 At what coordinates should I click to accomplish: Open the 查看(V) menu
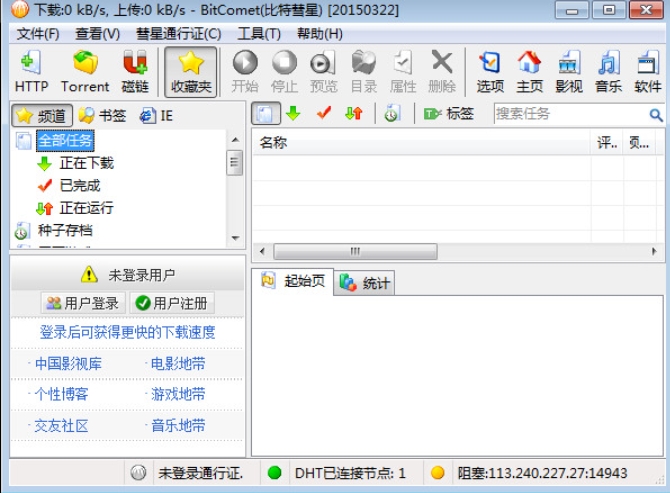(97, 33)
